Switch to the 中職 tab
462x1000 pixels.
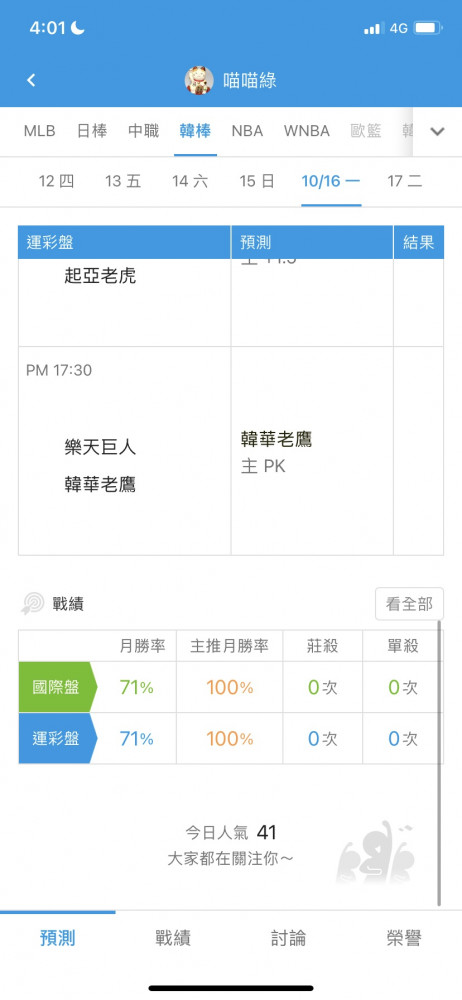pyautogui.click(x=144, y=131)
